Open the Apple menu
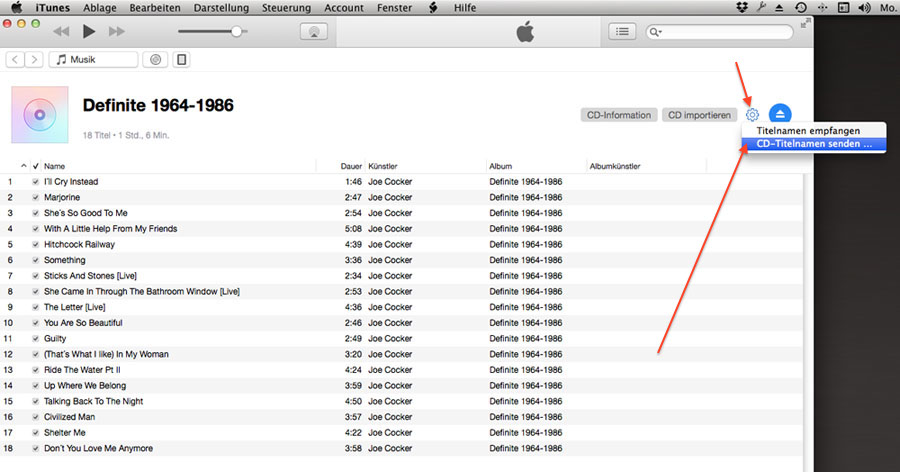Image resolution: width=900 pixels, height=472 pixels. tap(17, 7)
